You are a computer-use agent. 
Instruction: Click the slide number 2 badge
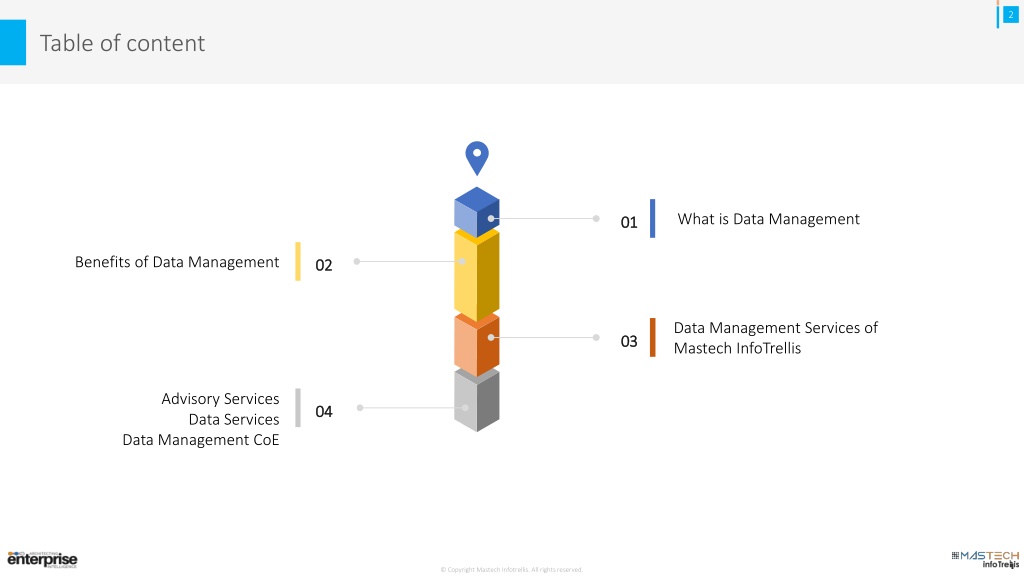[1010, 14]
